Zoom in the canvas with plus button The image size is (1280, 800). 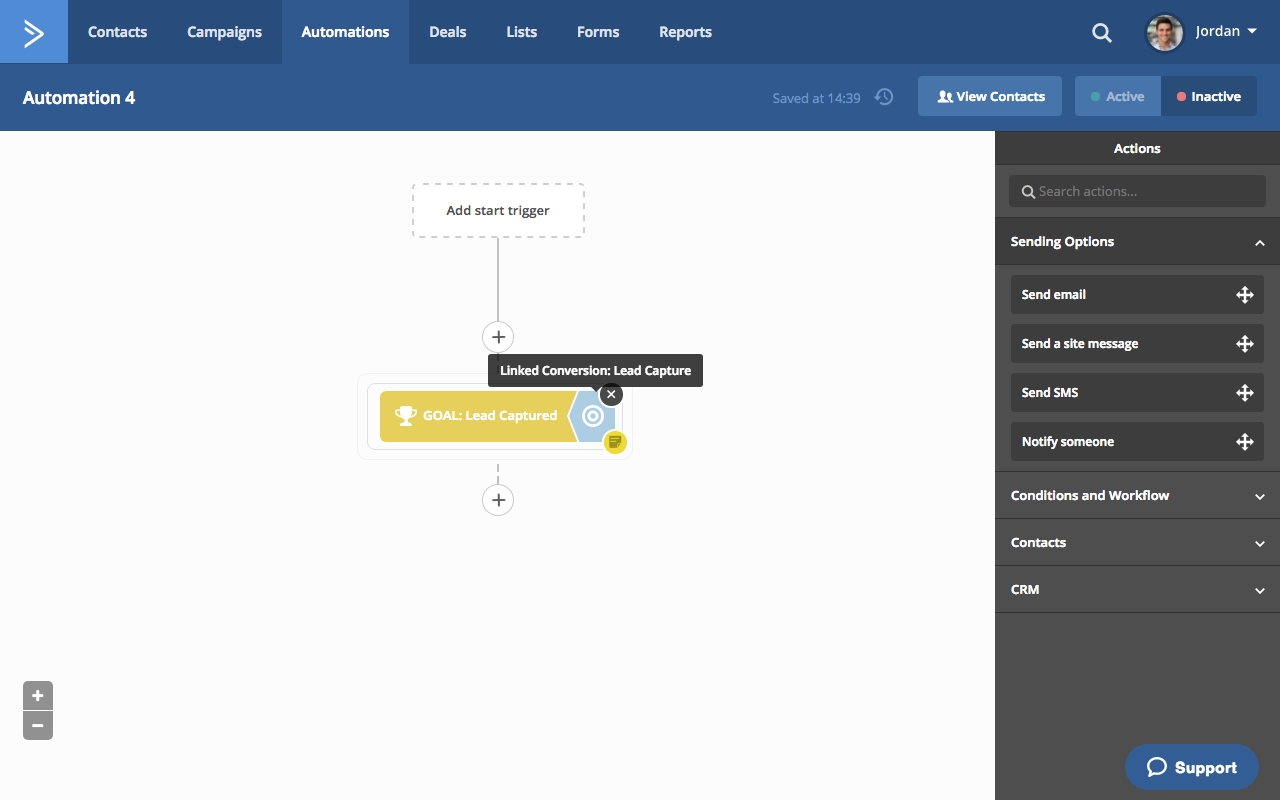point(38,696)
